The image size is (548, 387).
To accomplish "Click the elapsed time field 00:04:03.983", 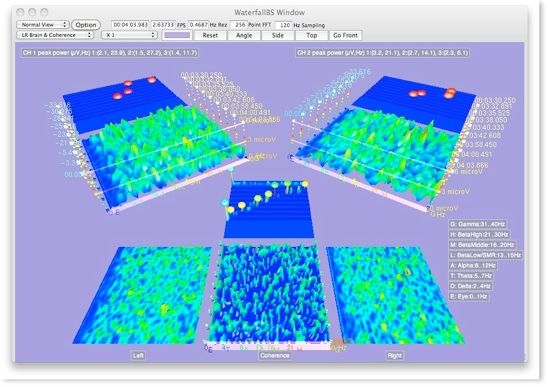I will tap(130, 25).
